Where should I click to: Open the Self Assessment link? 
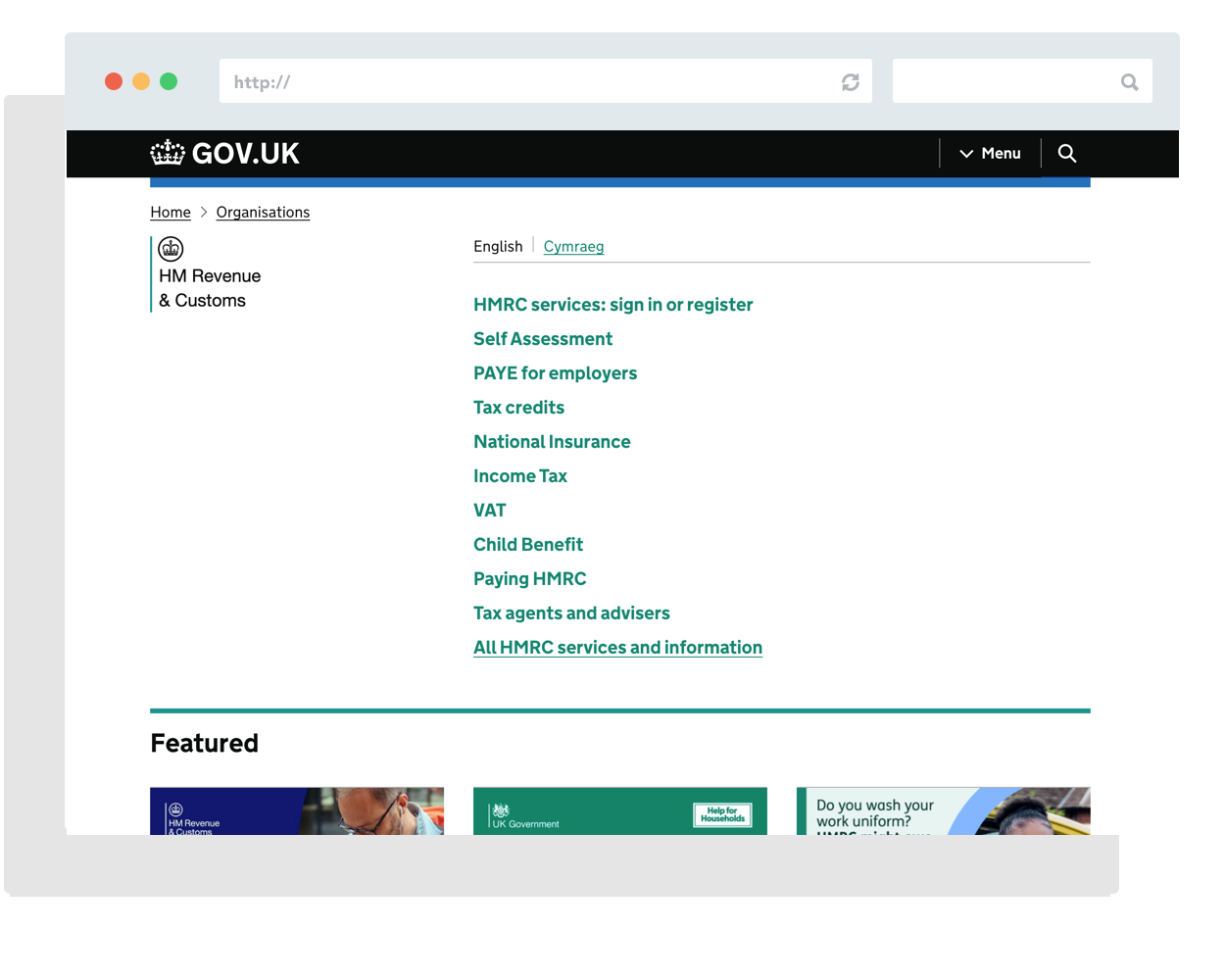click(543, 339)
